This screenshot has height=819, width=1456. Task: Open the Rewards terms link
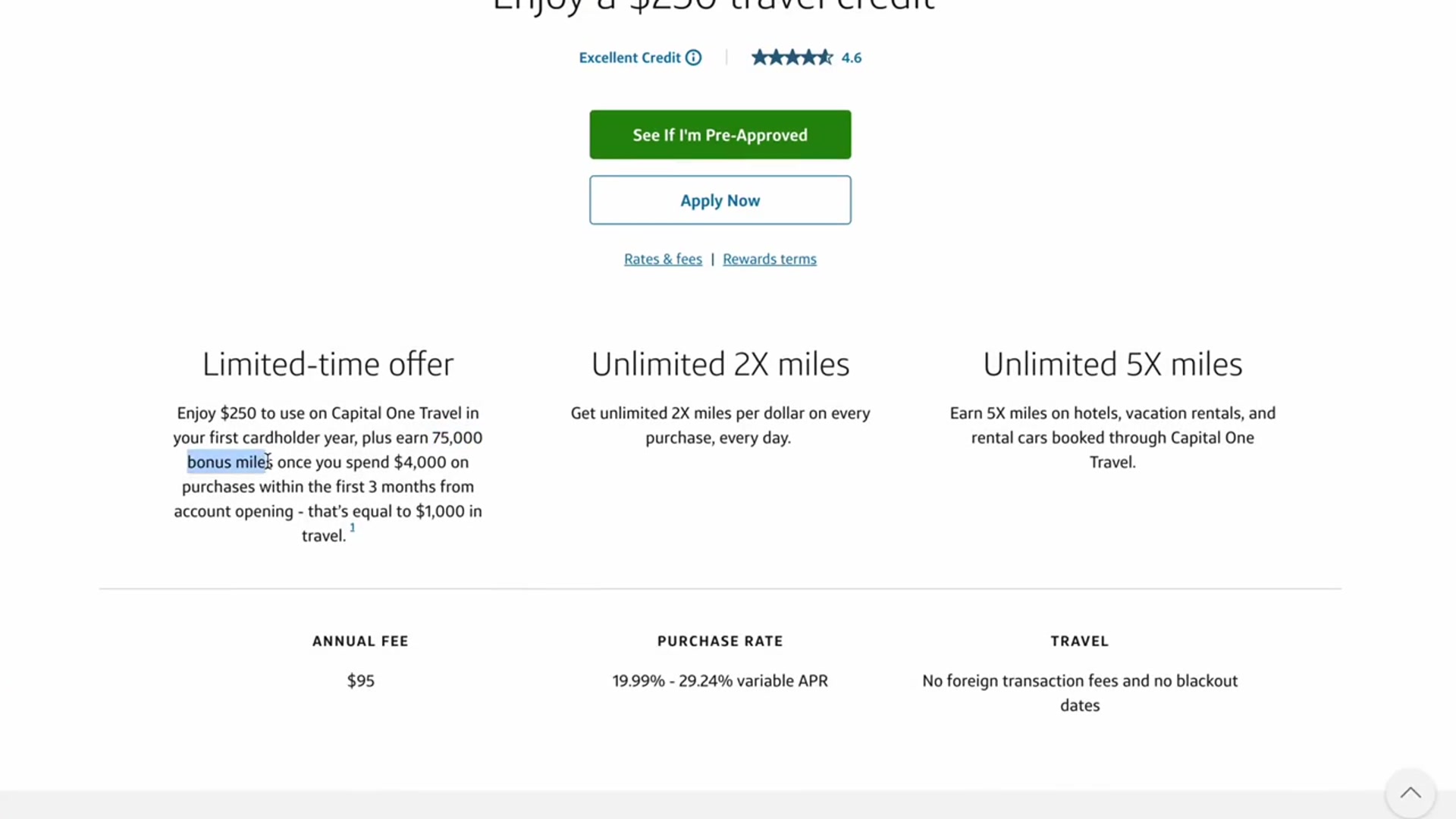click(770, 259)
